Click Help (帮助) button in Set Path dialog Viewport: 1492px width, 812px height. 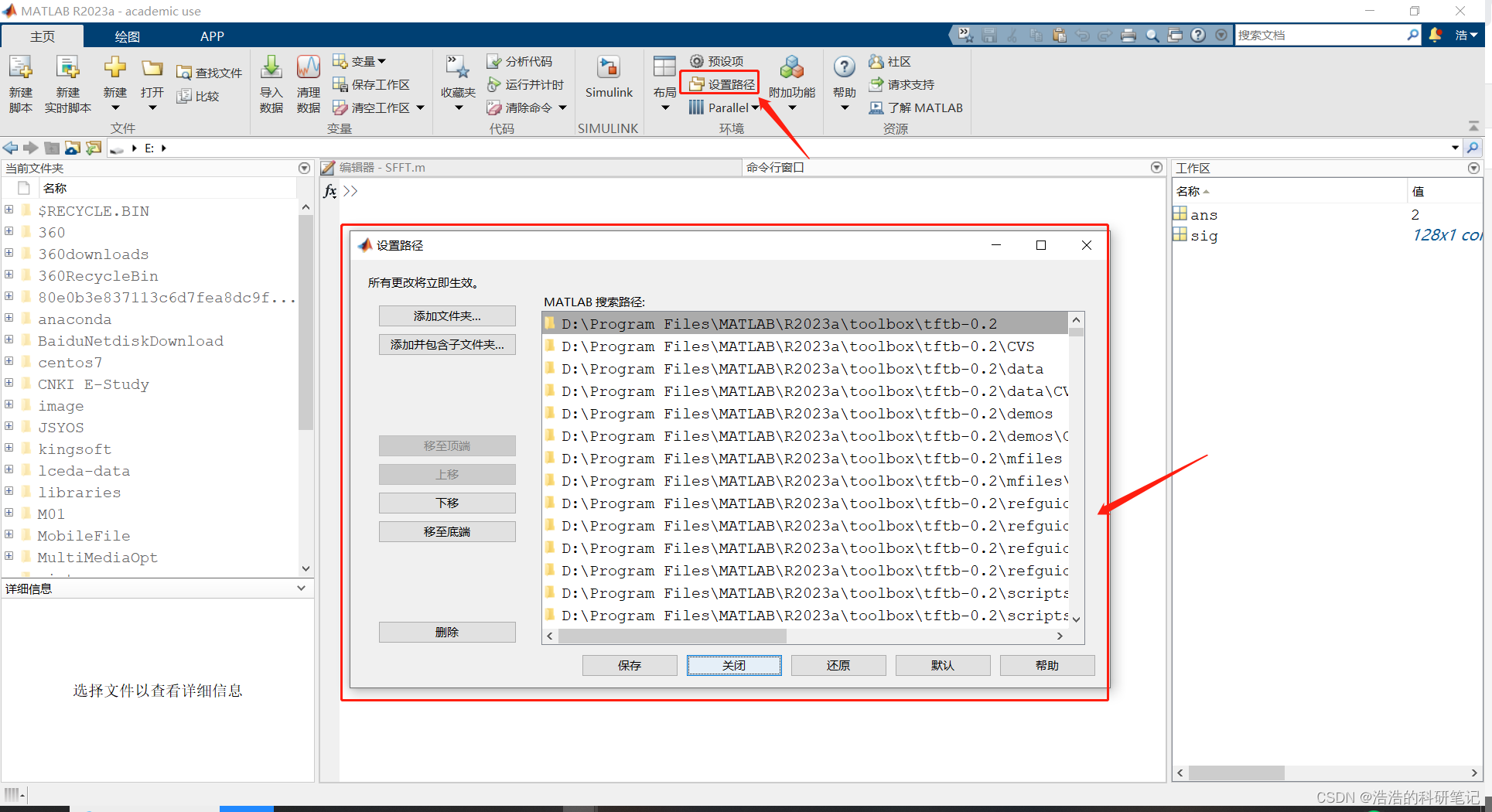point(1047,665)
